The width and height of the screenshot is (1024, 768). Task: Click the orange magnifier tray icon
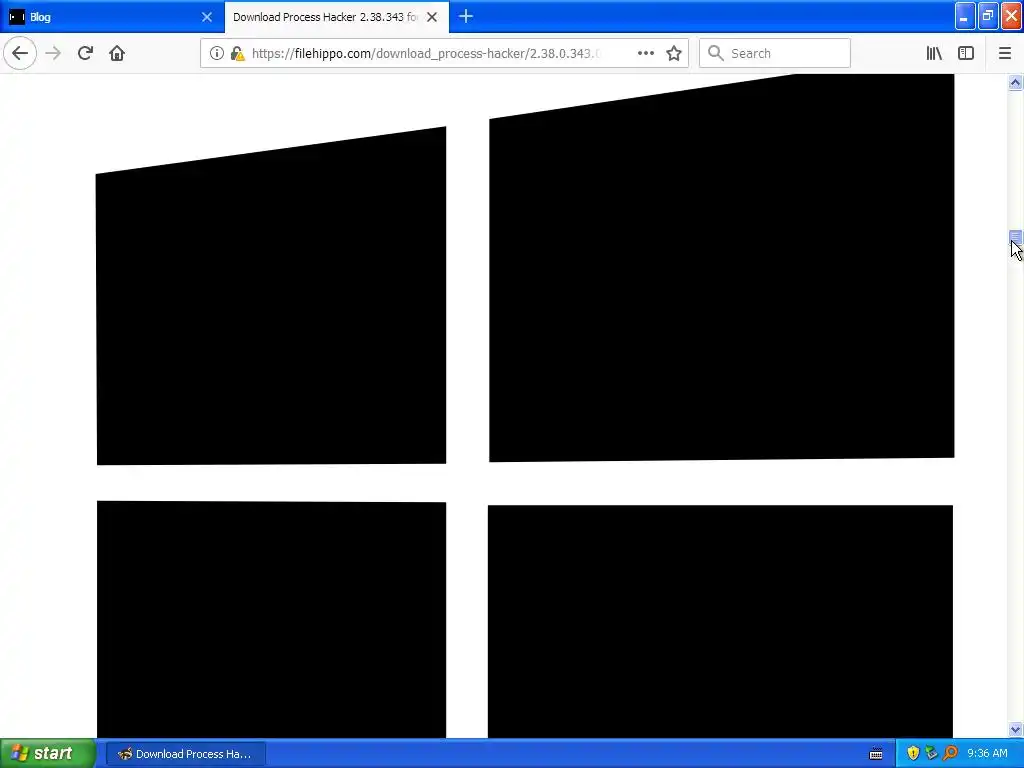[x=950, y=753]
